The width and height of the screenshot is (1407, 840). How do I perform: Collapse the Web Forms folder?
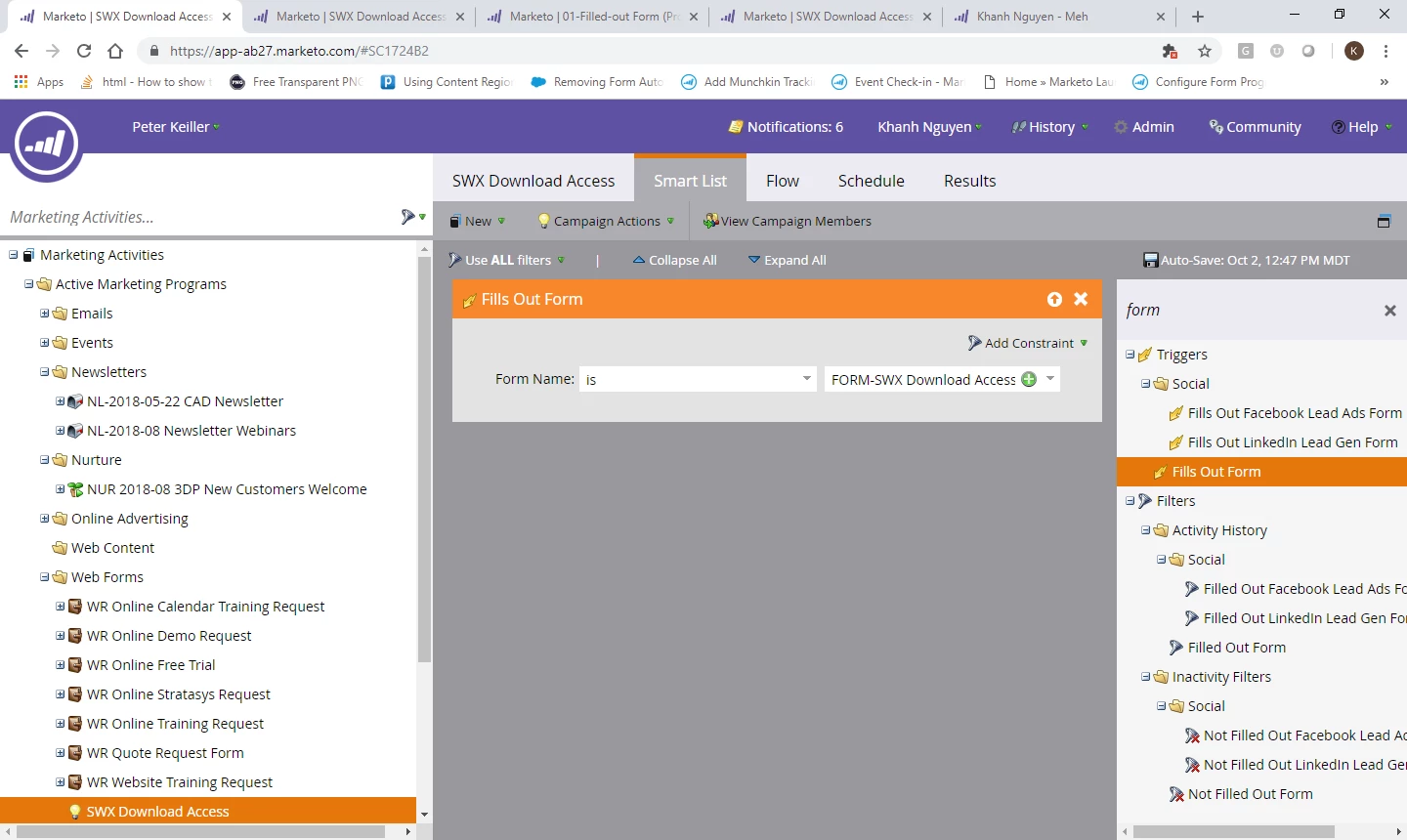[45, 577]
